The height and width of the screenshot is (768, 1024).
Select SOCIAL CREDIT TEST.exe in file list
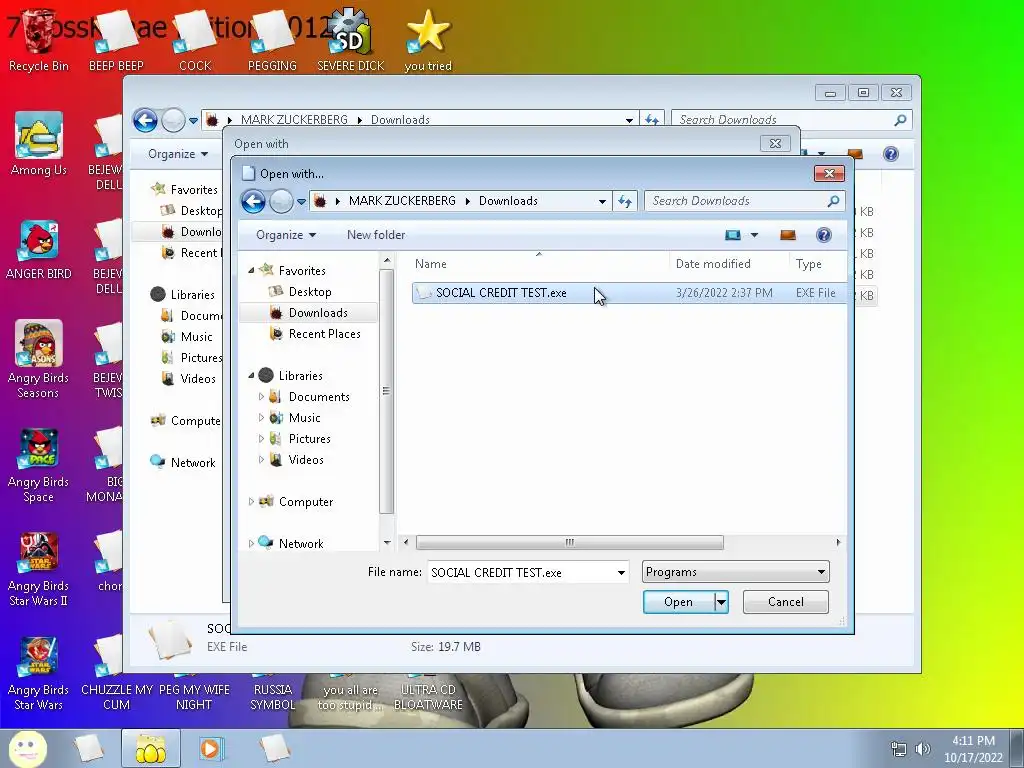pos(629,293)
